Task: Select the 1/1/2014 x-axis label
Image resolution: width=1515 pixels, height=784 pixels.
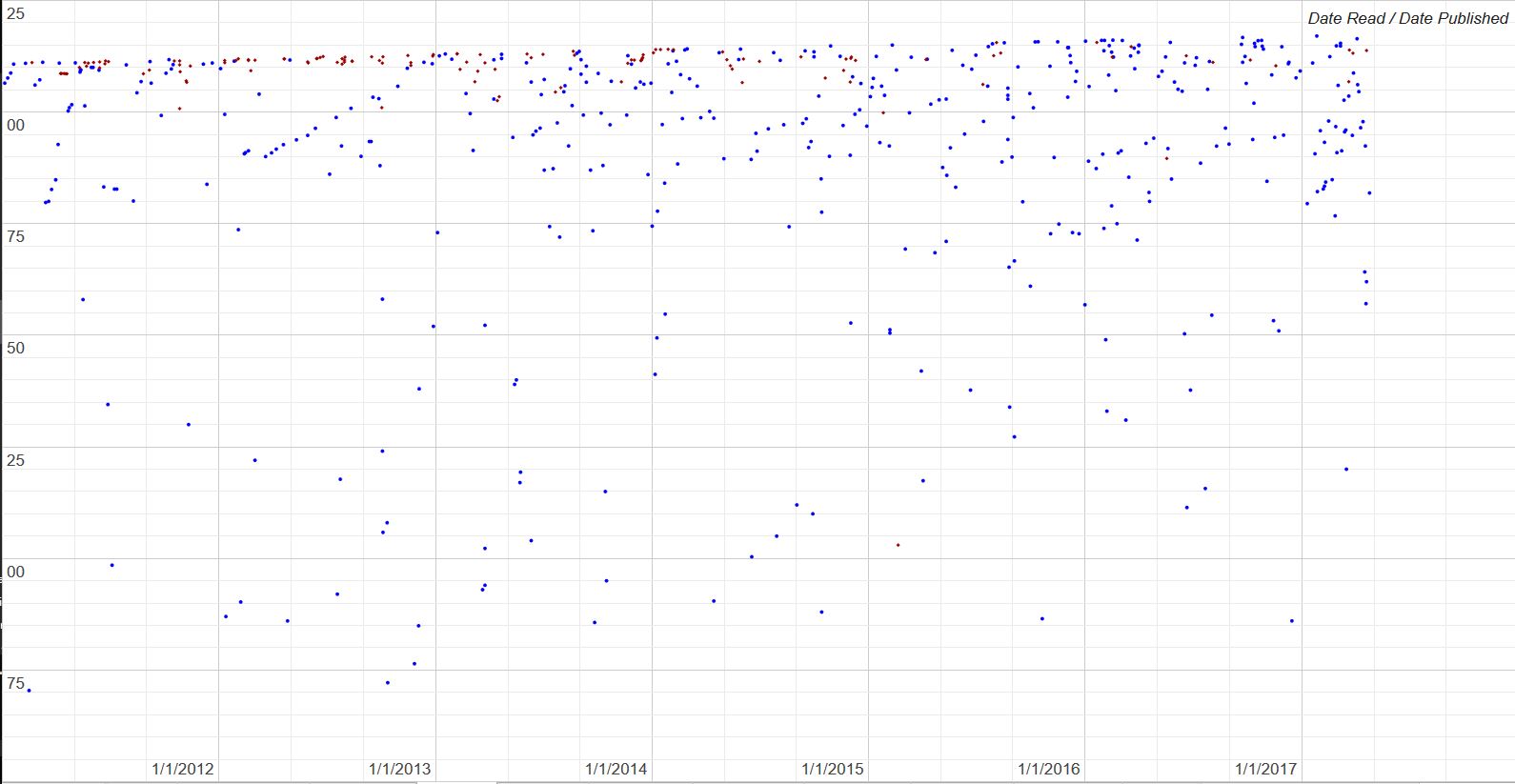Action: click(x=616, y=769)
